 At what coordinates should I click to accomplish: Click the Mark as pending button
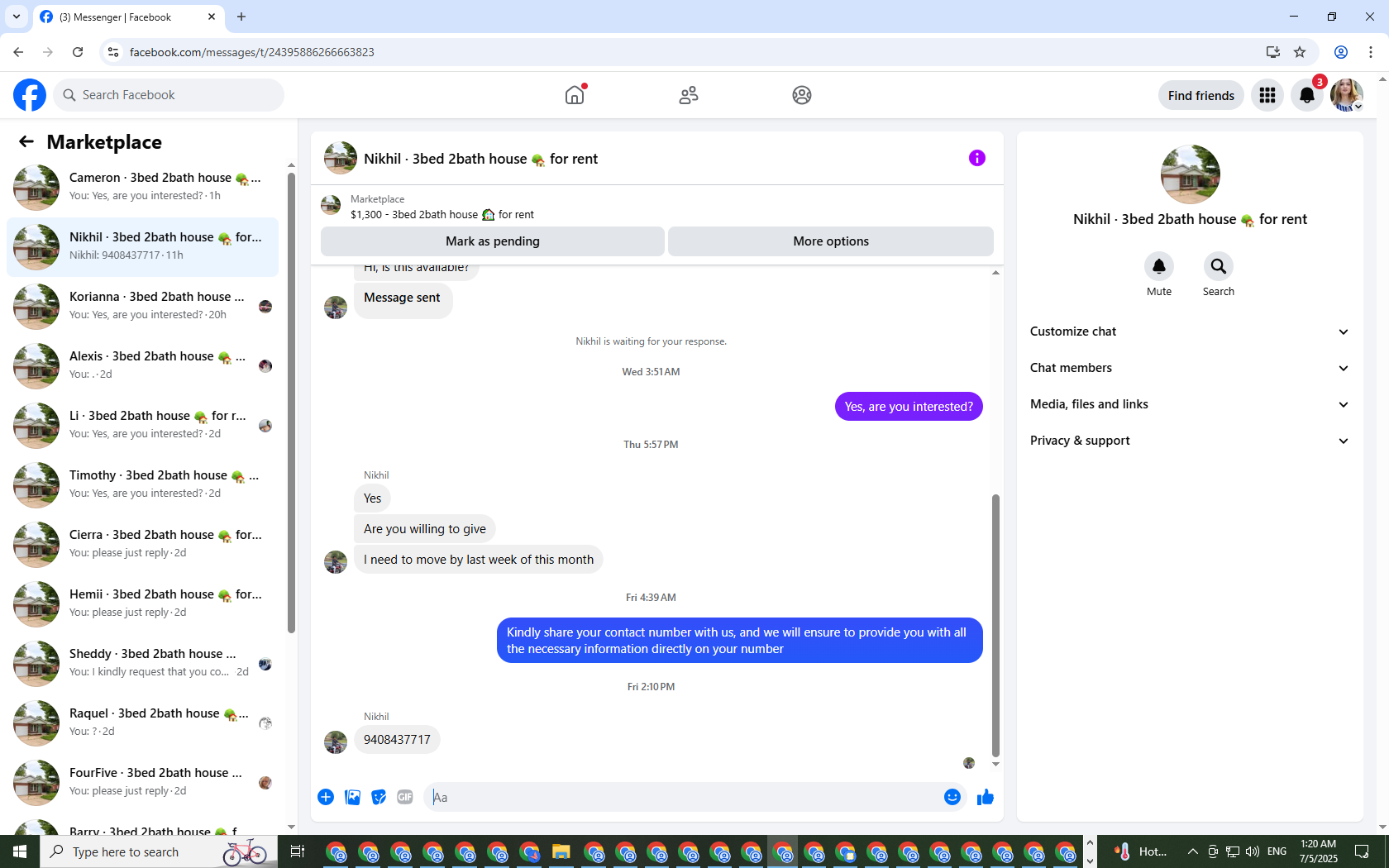(493, 241)
